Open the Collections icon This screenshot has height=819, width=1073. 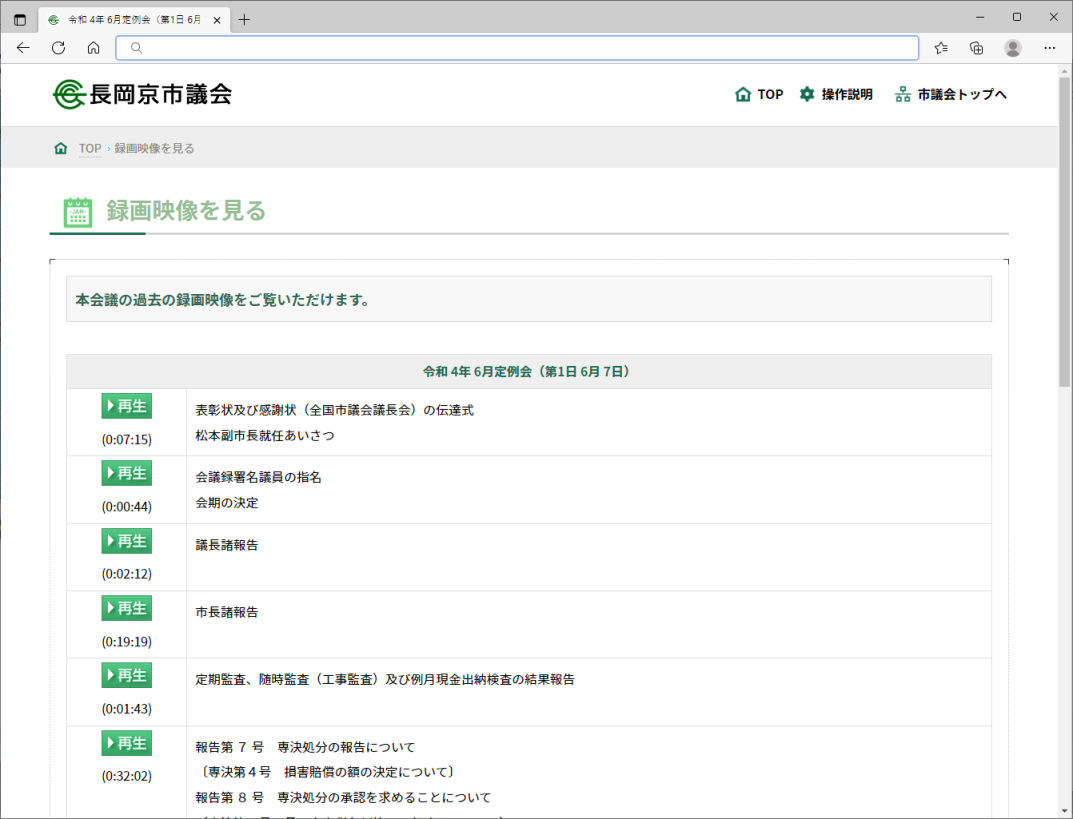coord(977,48)
